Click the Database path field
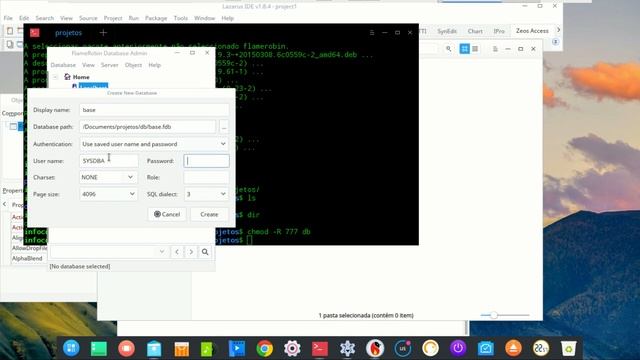Viewport: 640px width, 360px height. 147,127
